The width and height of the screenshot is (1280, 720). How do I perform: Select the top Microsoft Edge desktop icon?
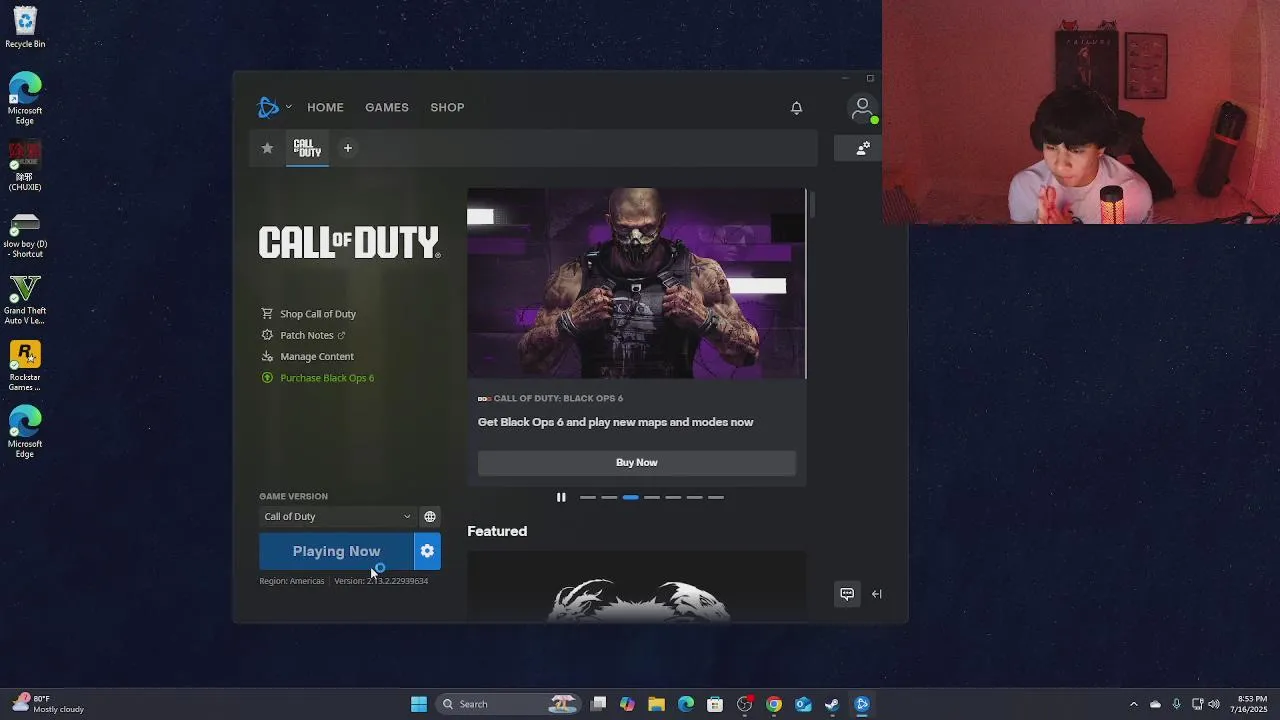click(25, 98)
